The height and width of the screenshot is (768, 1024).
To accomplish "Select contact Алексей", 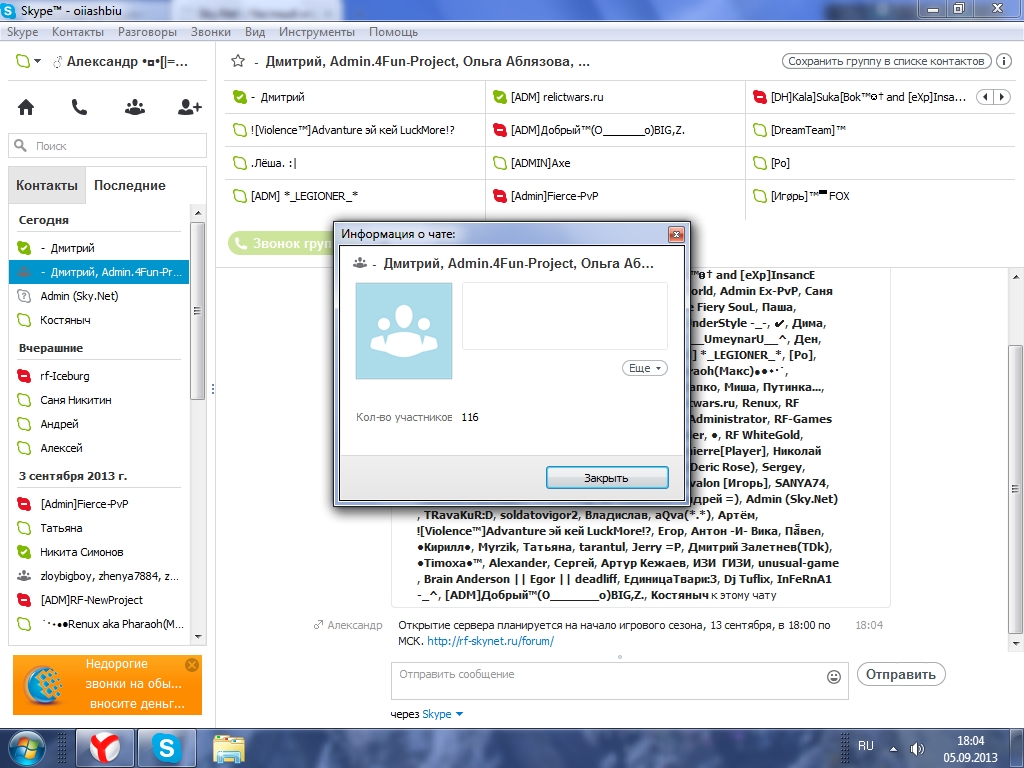I will pos(99,448).
